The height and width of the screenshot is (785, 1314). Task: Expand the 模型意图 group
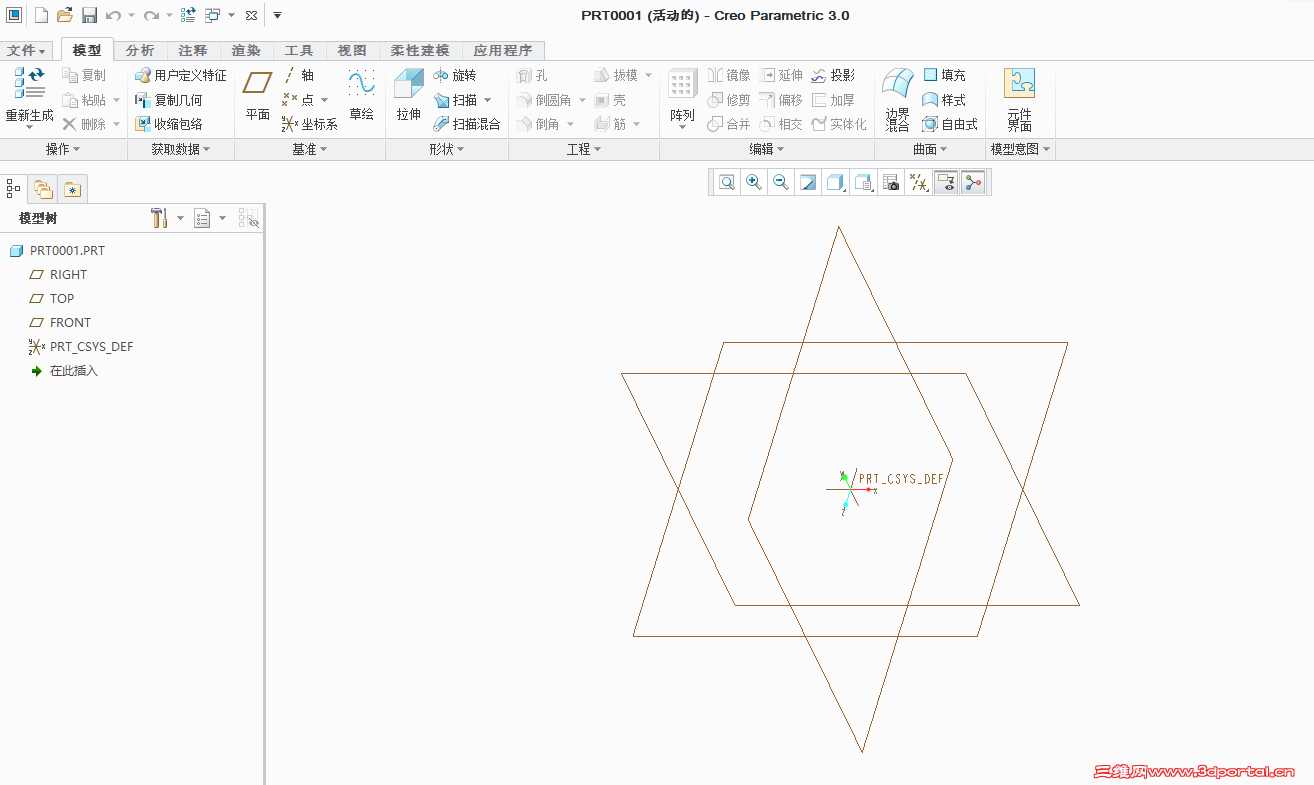point(1020,149)
